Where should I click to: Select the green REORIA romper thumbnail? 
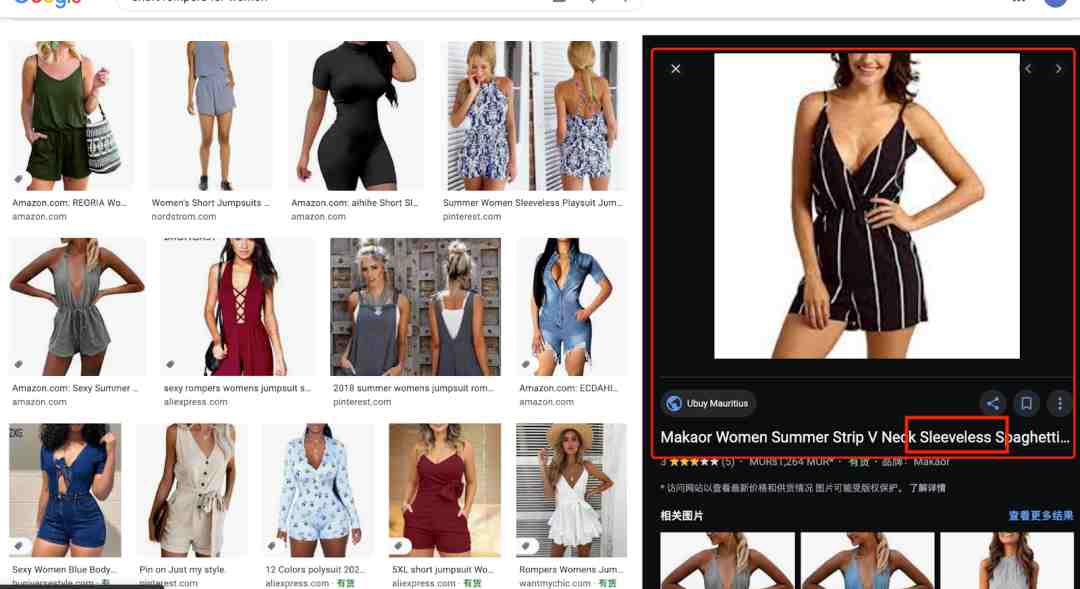pyautogui.click(x=70, y=116)
